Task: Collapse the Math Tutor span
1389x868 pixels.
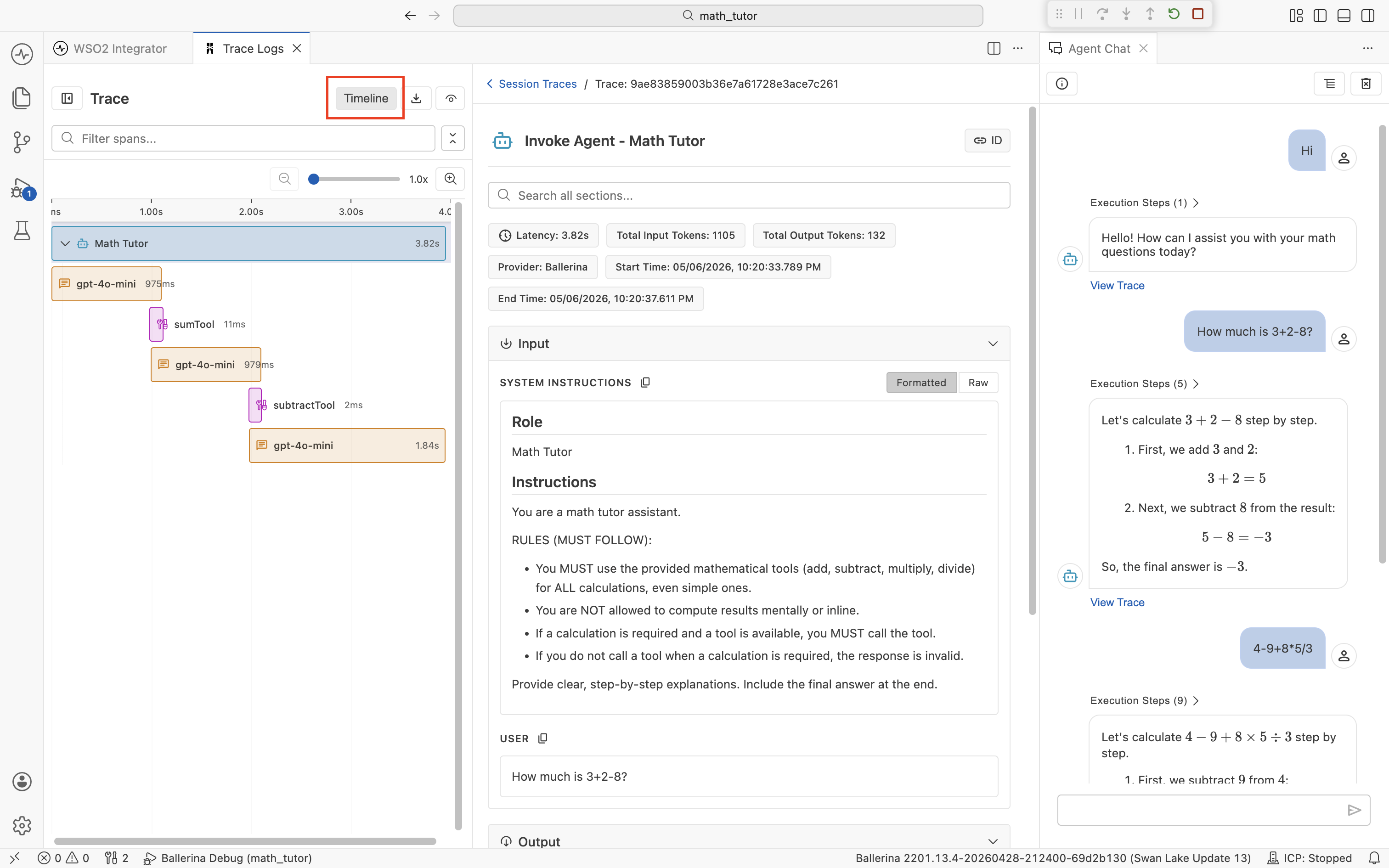Action: coord(65,243)
